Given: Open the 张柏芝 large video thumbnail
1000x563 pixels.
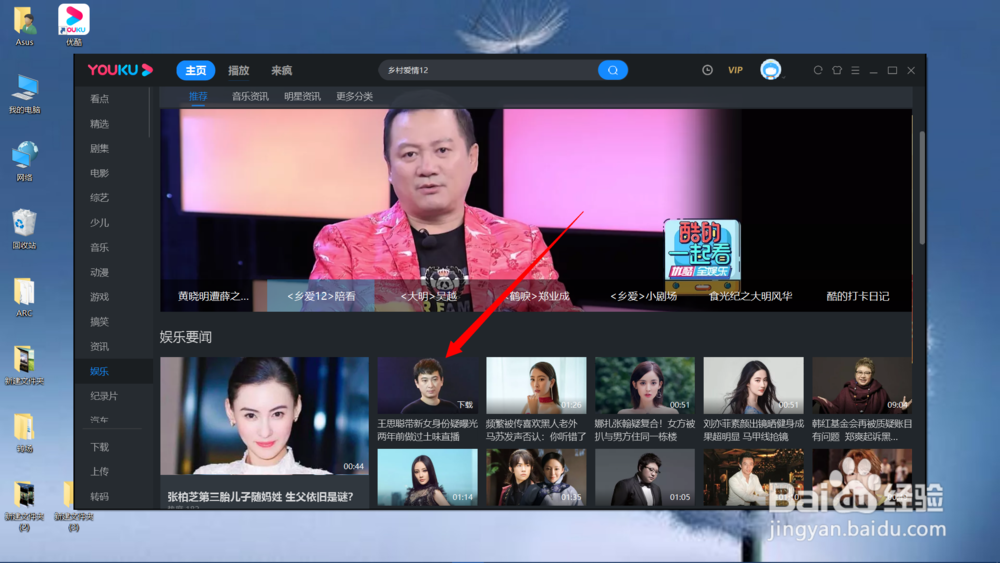Looking at the screenshot, I should click(x=264, y=416).
